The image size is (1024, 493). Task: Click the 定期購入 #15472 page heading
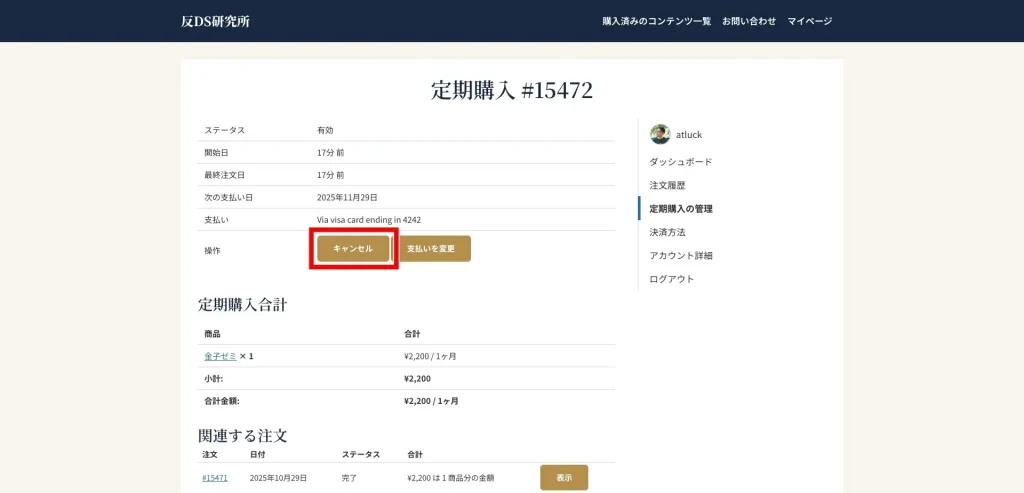(511, 91)
